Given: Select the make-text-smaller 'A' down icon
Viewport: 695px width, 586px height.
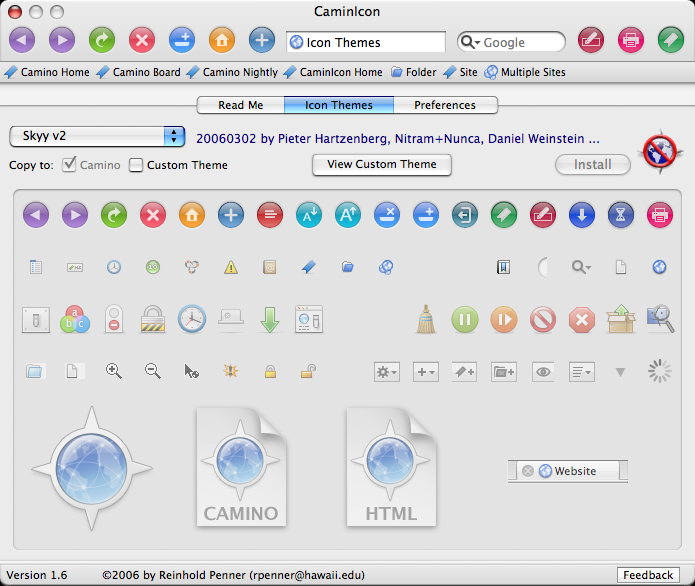Looking at the screenshot, I should click(x=309, y=215).
